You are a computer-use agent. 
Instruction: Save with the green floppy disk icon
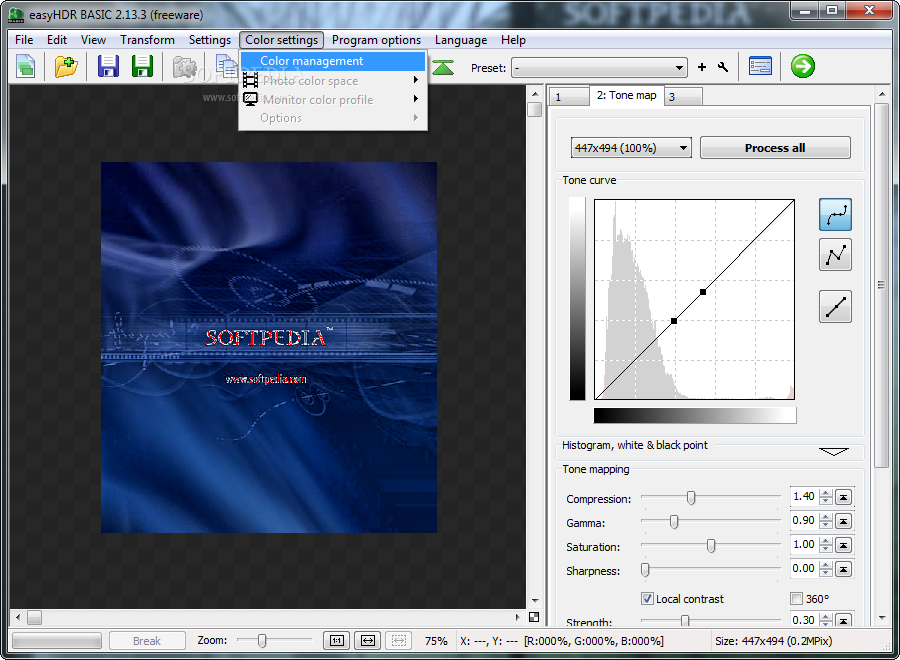(142, 66)
